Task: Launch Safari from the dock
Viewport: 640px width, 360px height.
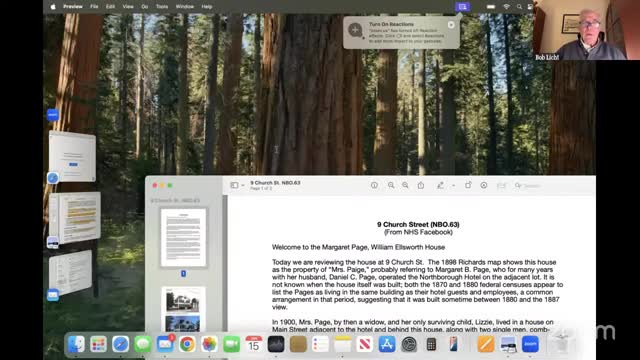Action: (121, 344)
